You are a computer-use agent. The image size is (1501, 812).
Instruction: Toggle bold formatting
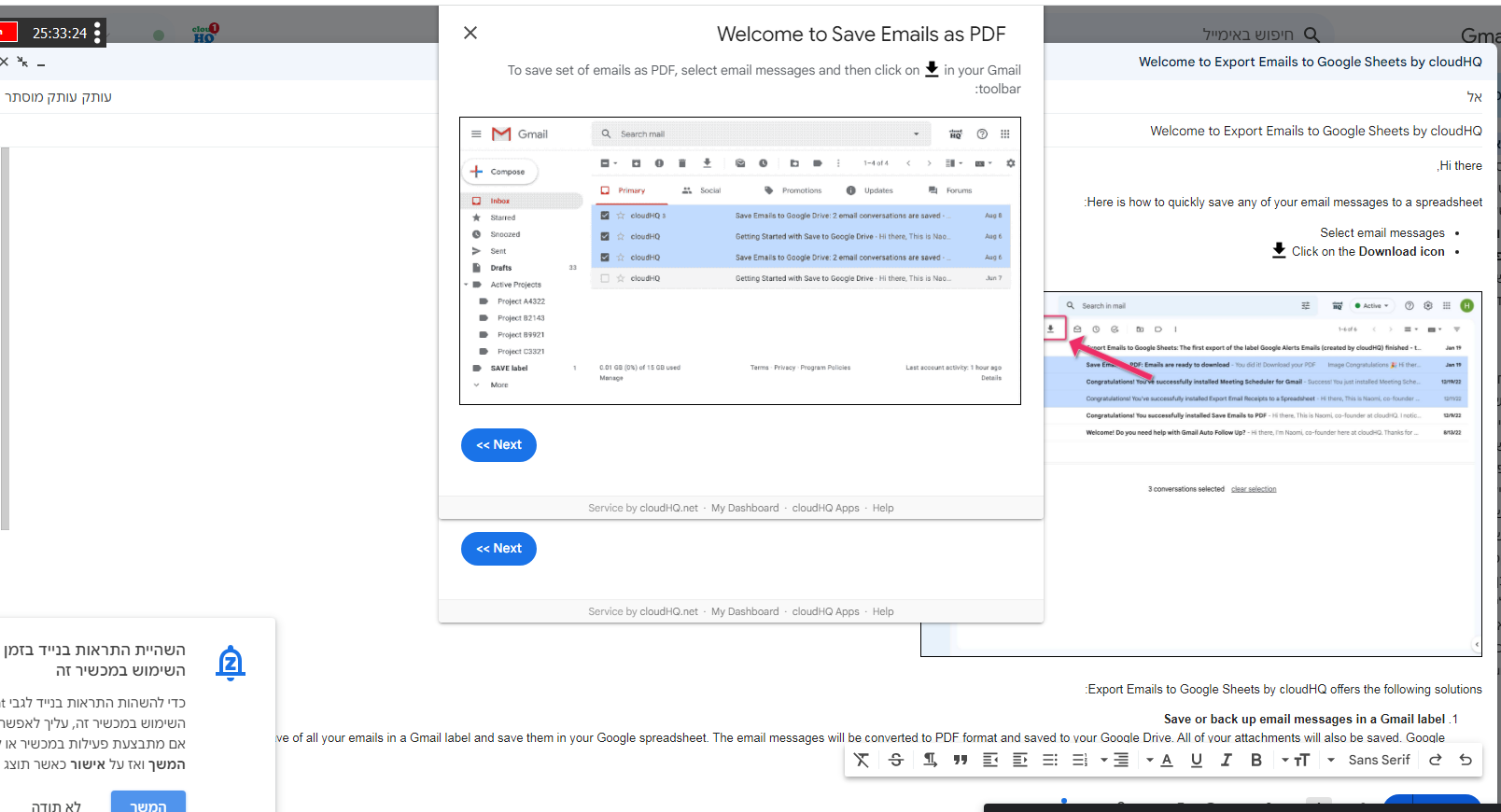coord(1256,760)
